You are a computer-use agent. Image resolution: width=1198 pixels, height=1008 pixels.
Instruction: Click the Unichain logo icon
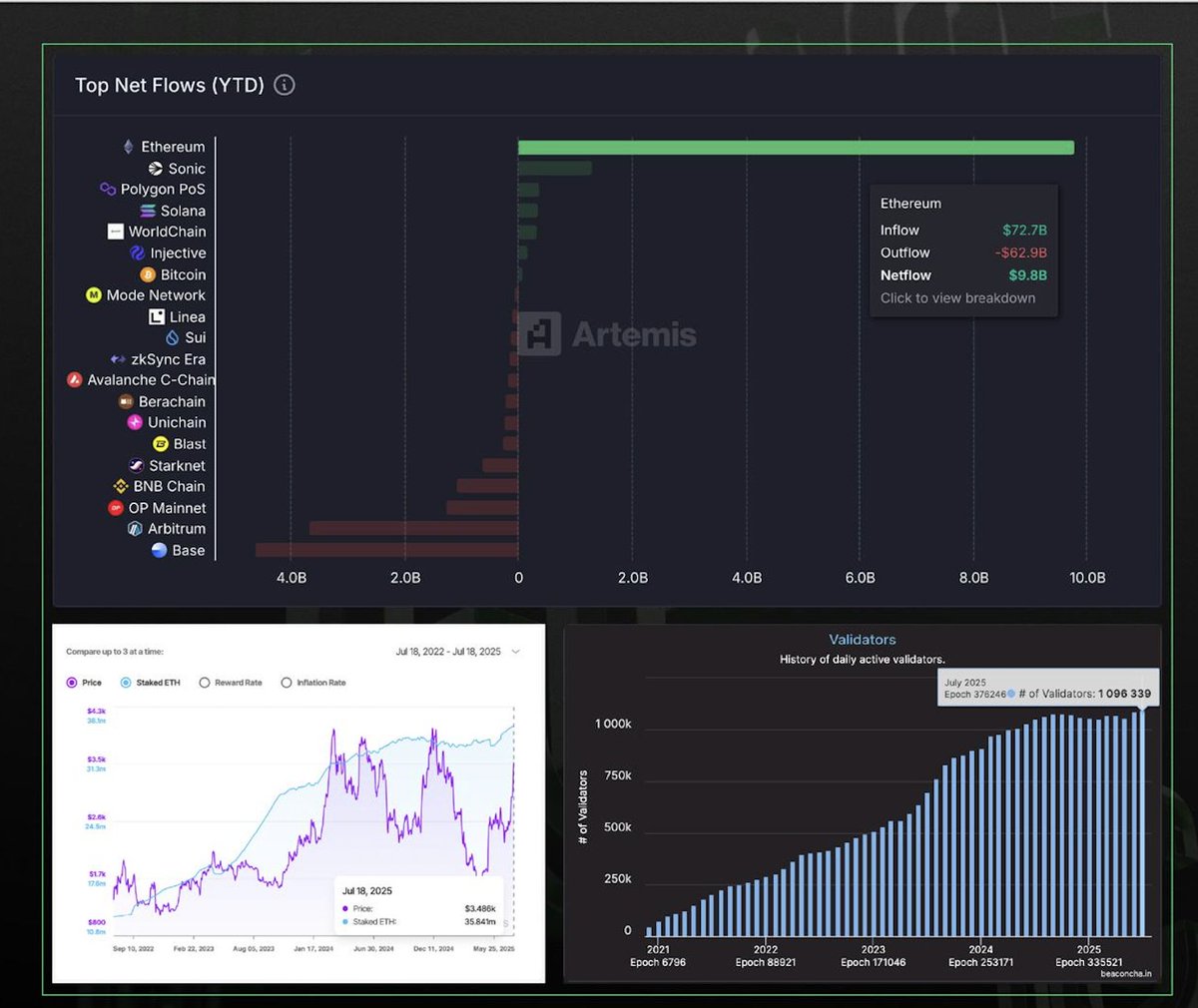pyautogui.click(x=135, y=422)
